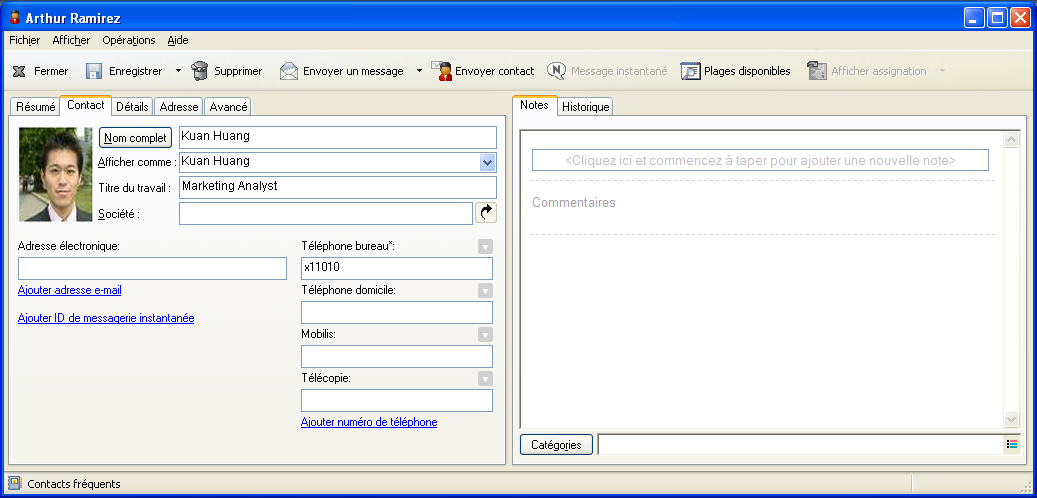Click the Téléphone domicile input field
This screenshot has width=1037, height=498.
coord(397,312)
